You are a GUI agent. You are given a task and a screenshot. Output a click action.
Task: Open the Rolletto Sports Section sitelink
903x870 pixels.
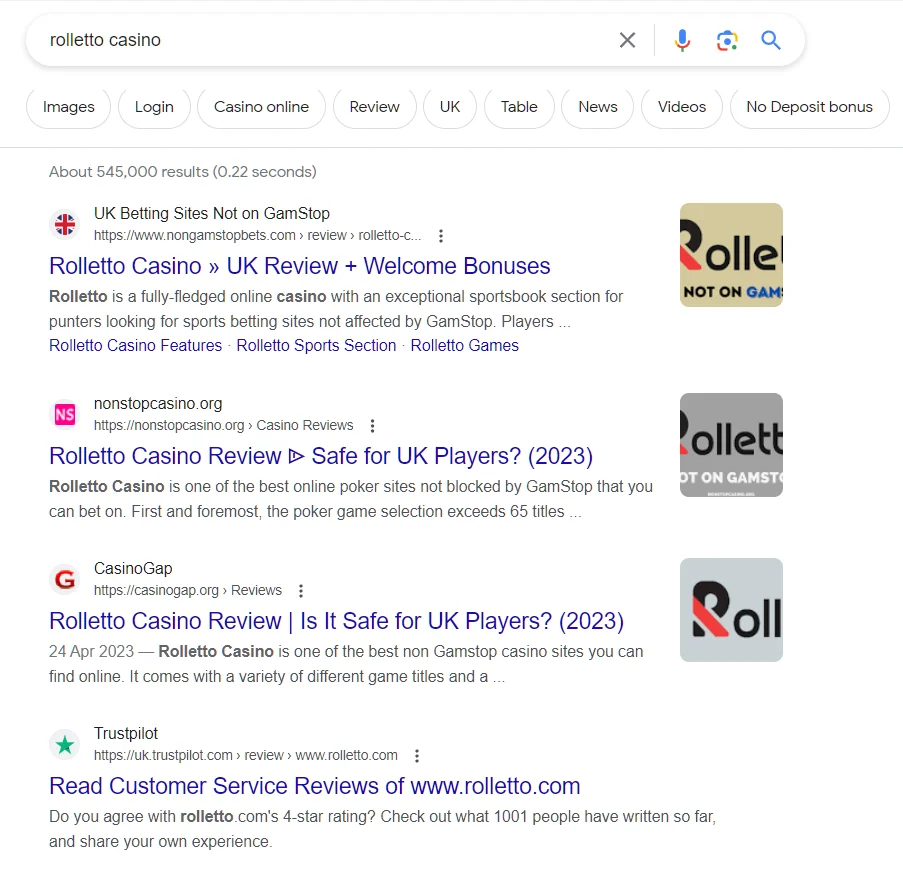[x=316, y=345]
